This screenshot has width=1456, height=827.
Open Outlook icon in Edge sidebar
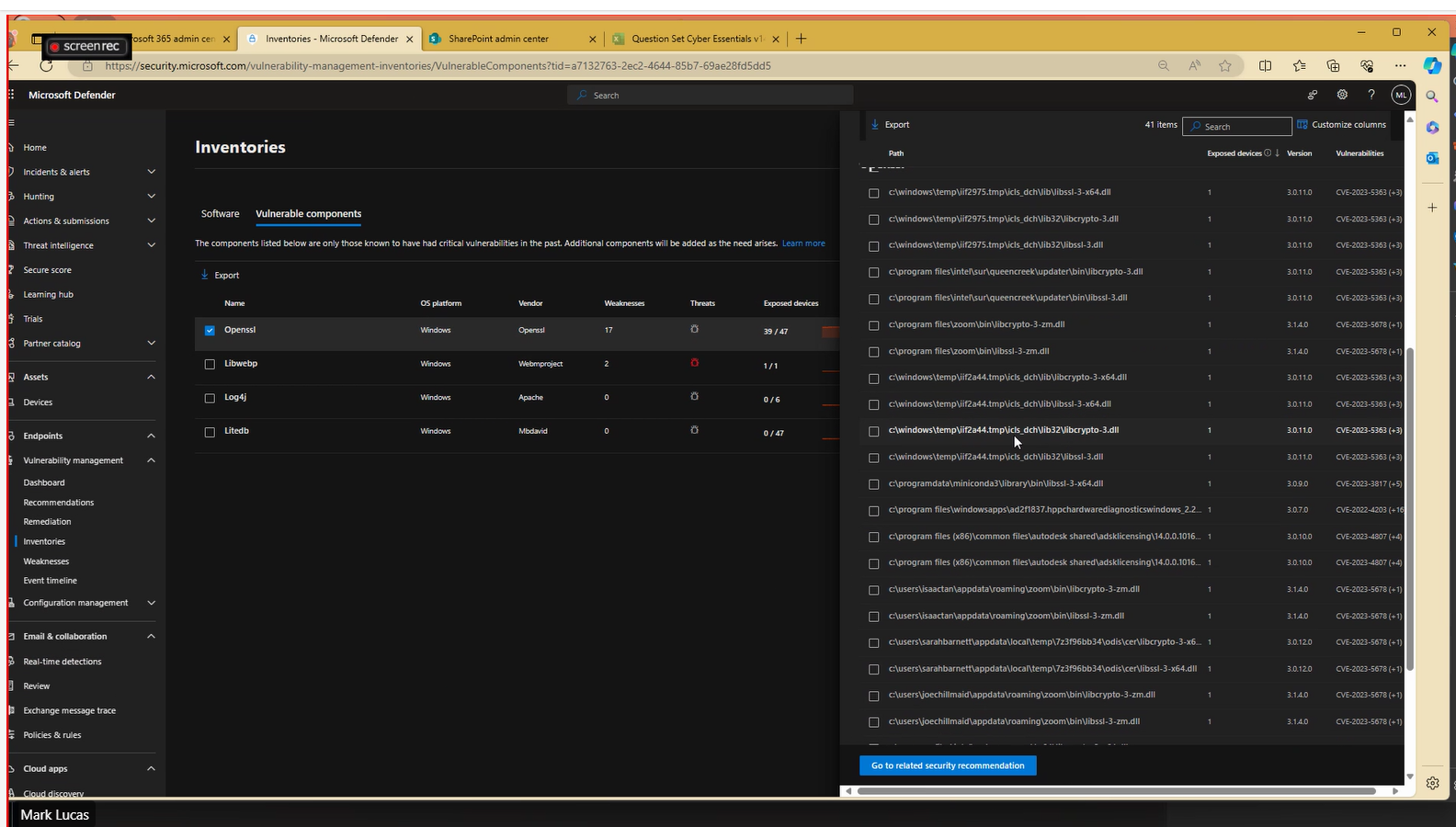click(x=1432, y=158)
